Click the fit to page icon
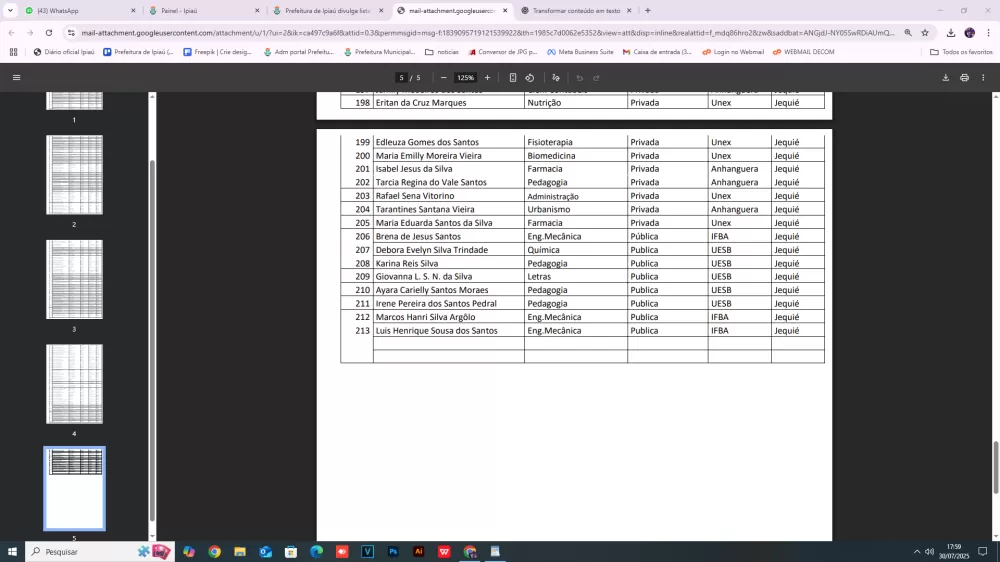 pyautogui.click(x=513, y=77)
